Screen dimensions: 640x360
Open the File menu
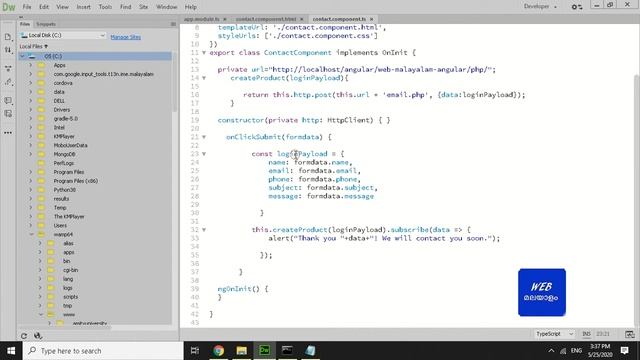(27, 7)
